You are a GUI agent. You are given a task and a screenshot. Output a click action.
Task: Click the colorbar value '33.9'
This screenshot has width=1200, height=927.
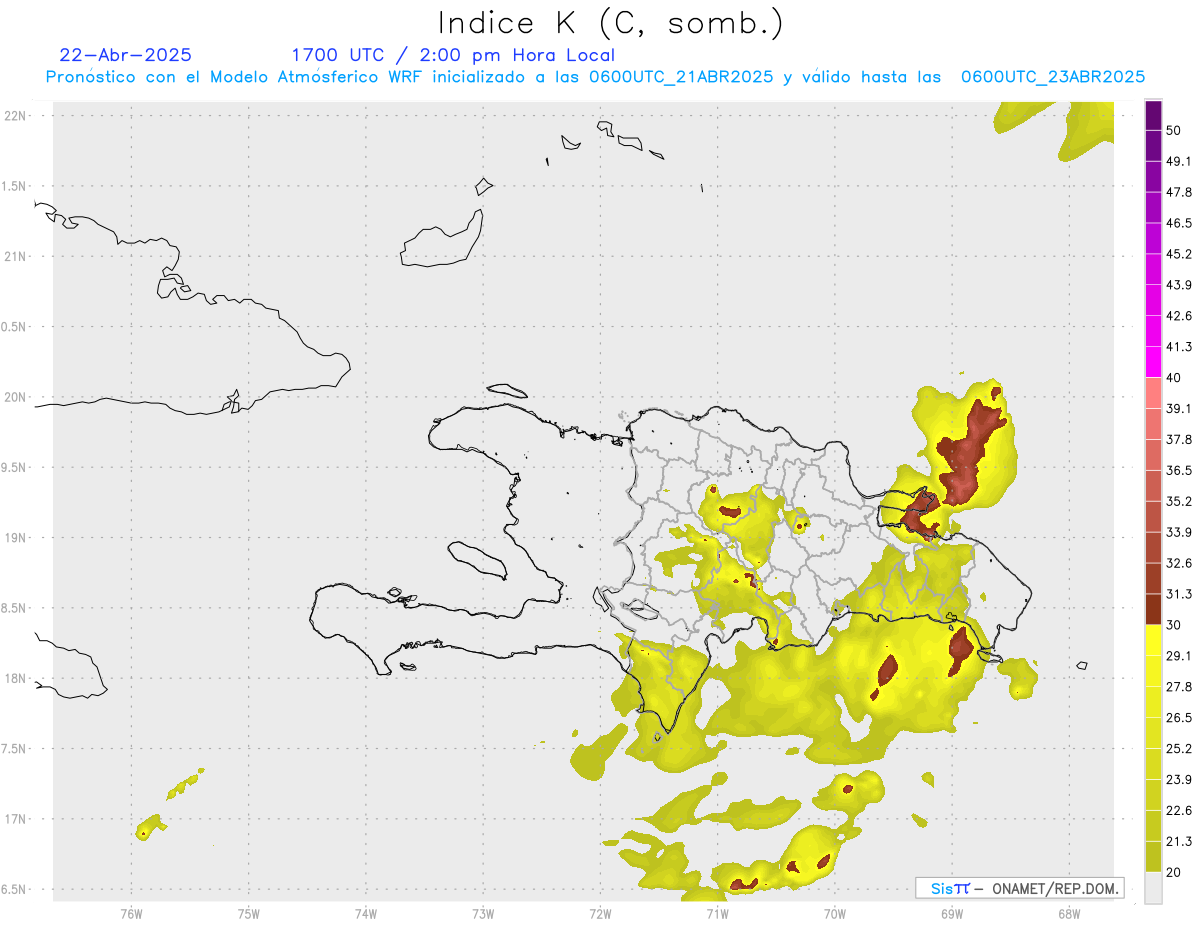1179,532
